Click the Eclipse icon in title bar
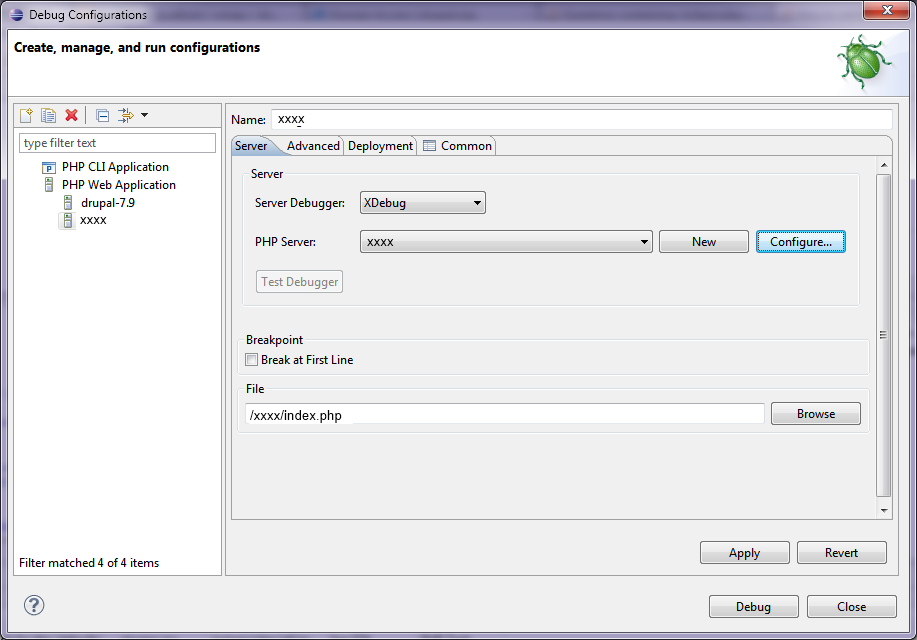 (x=17, y=15)
